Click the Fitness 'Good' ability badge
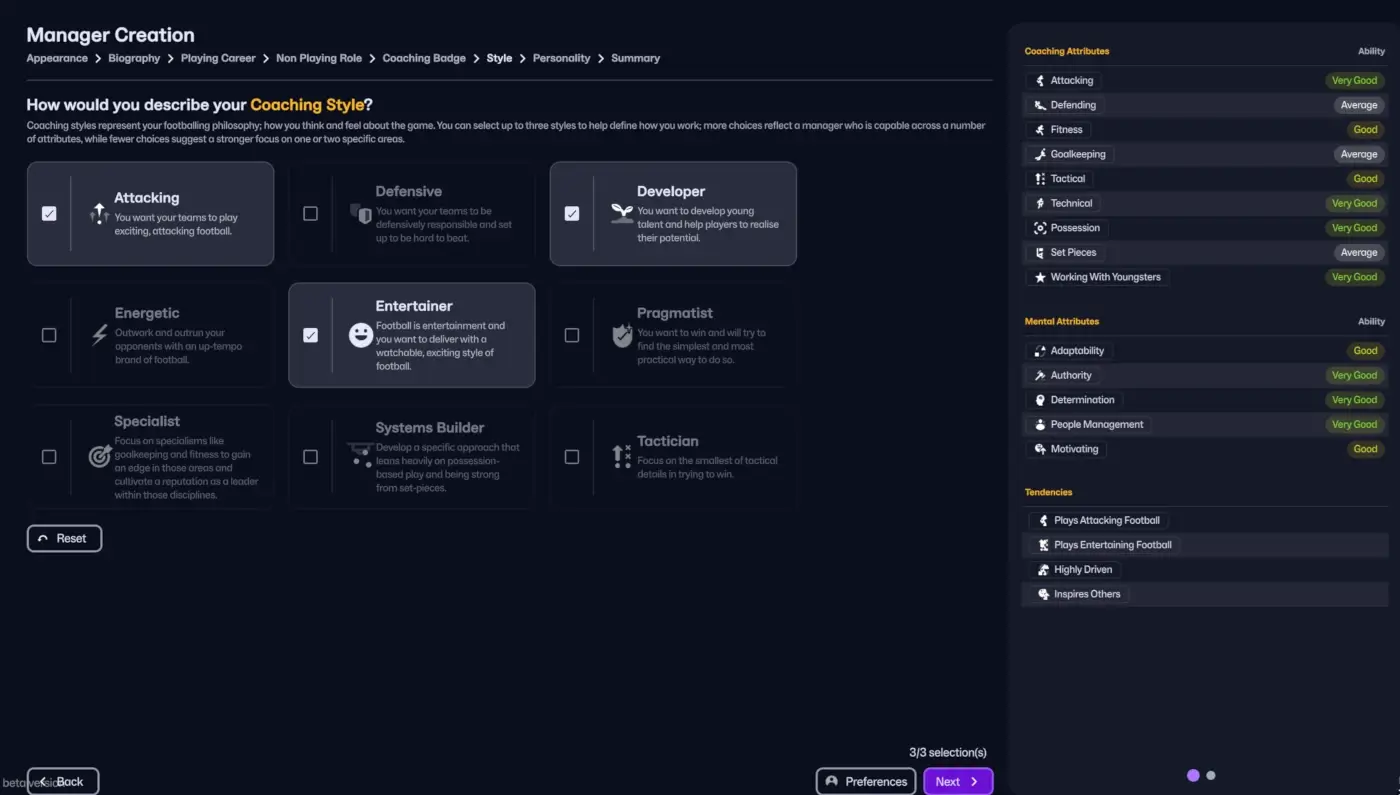The height and width of the screenshot is (795, 1400). point(1365,129)
